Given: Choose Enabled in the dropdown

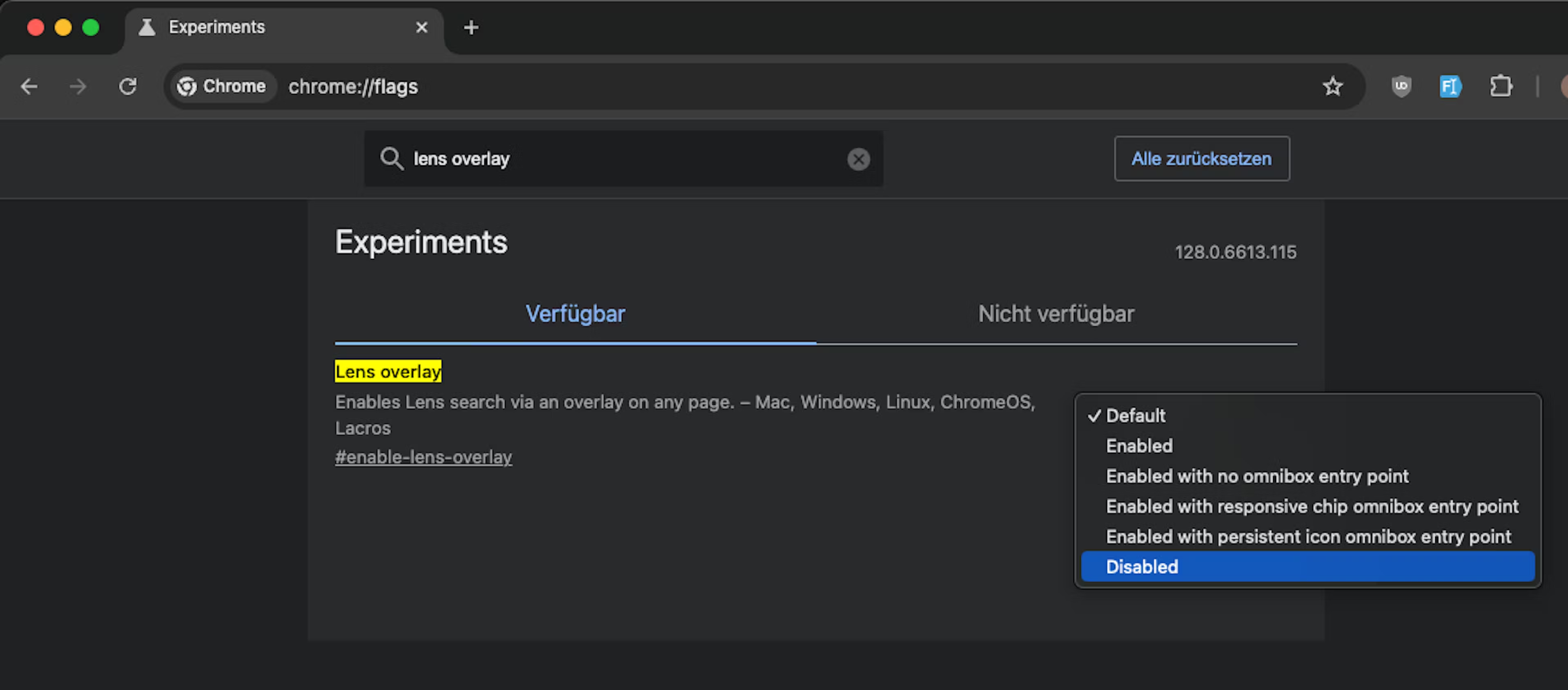Looking at the screenshot, I should point(1139,446).
